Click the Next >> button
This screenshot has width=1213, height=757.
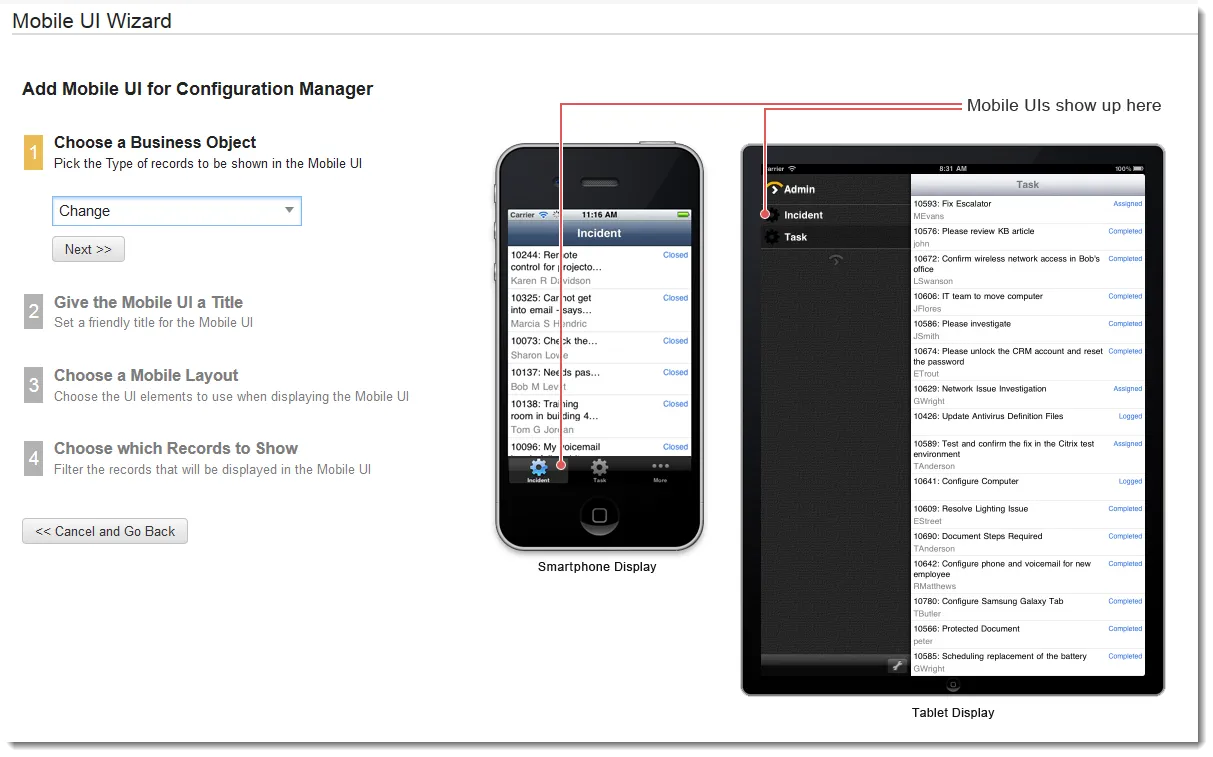88,249
